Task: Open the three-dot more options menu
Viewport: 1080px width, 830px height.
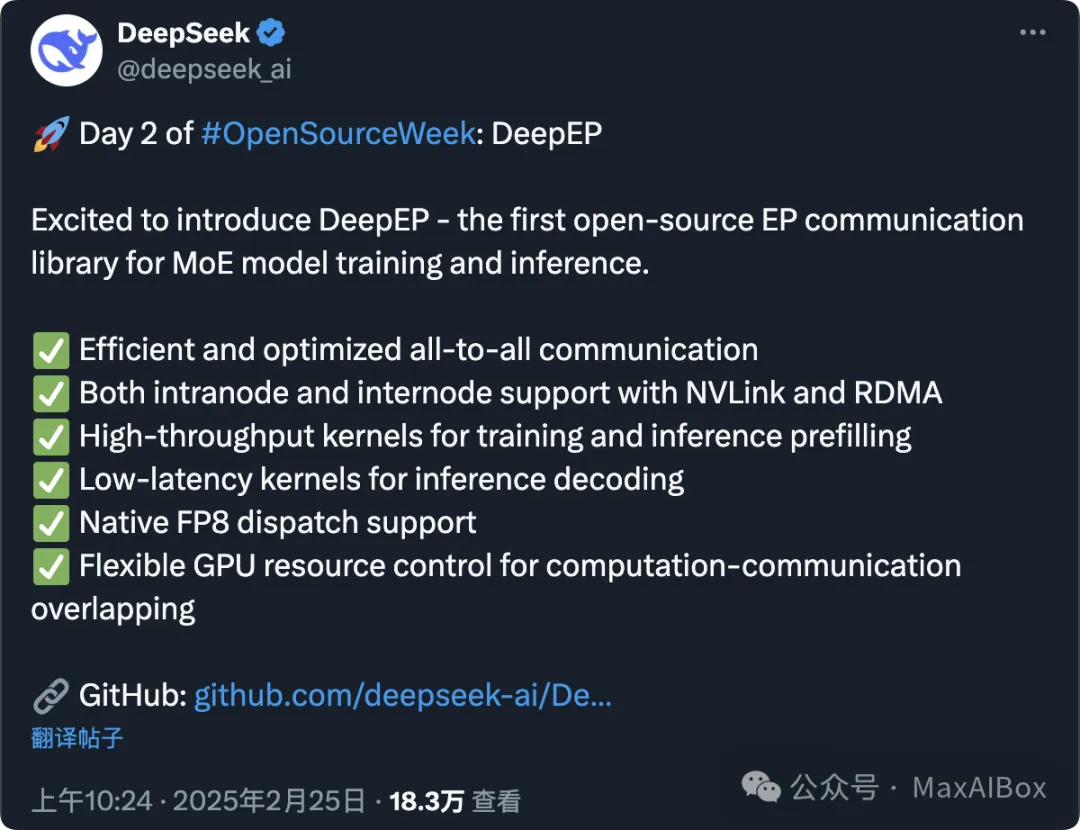Action: point(1032,33)
